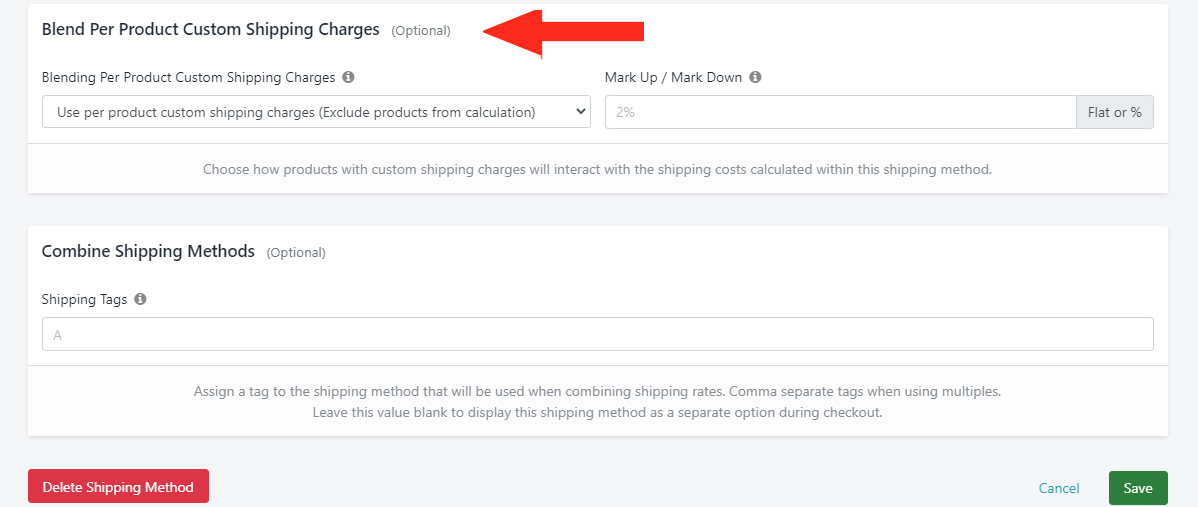The width and height of the screenshot is (1198, 507).
Task: Focus the Shipping Tags text field
Action: tap(597, 334)
